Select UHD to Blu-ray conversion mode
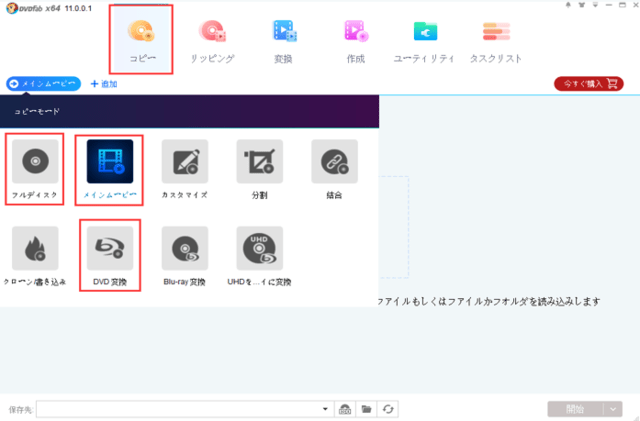 coord(260,248)
